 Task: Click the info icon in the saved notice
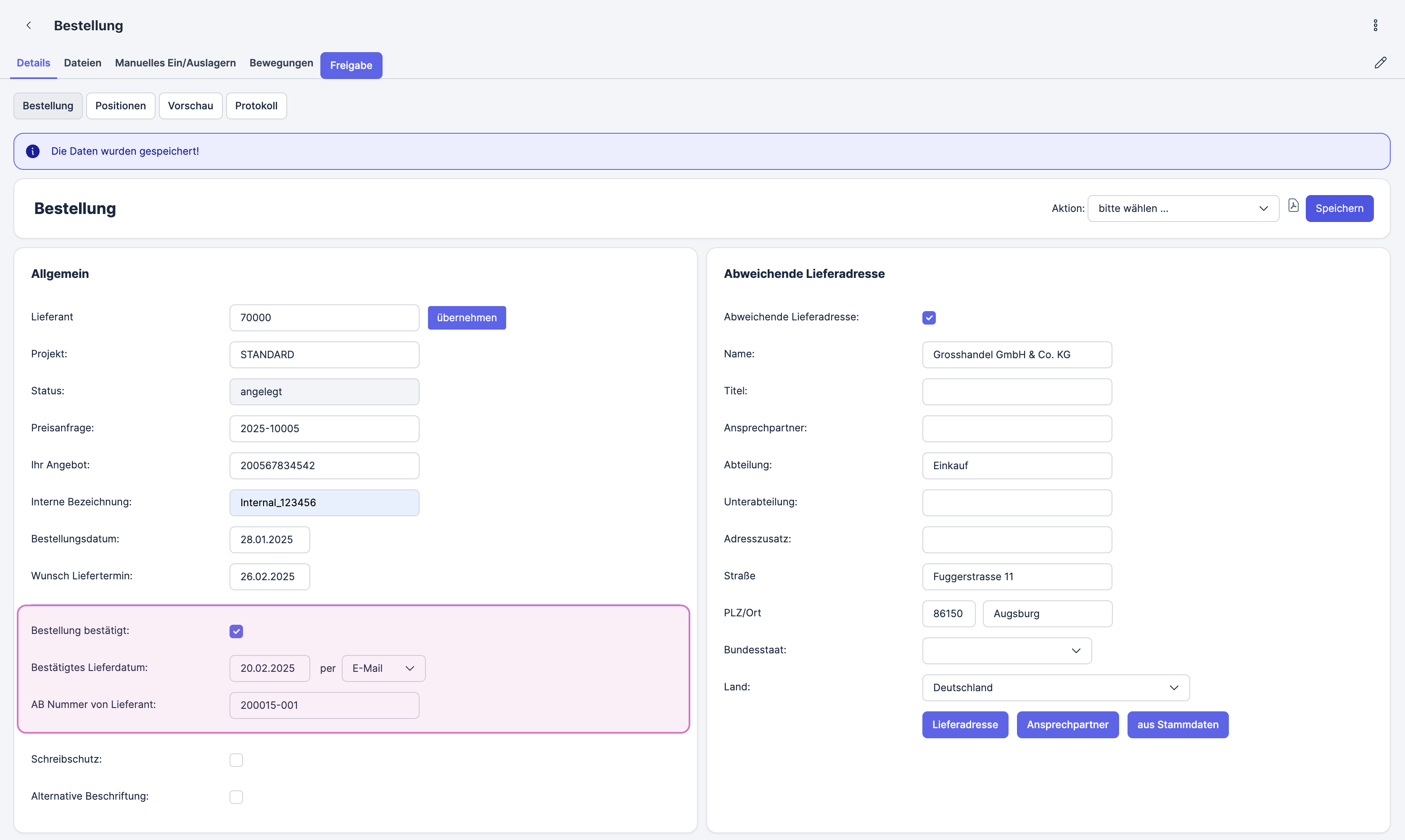coord(33,151)
